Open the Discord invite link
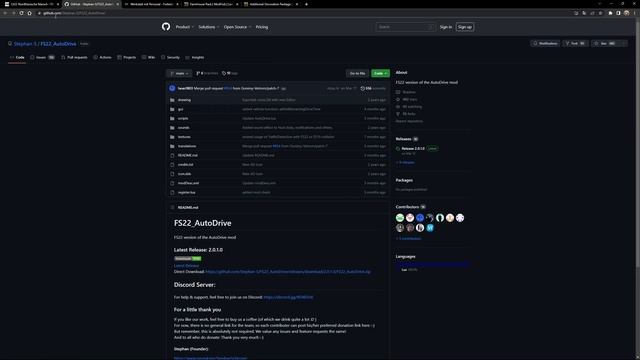This screenshot has width=640, height=360. click(x=288, y=298)
